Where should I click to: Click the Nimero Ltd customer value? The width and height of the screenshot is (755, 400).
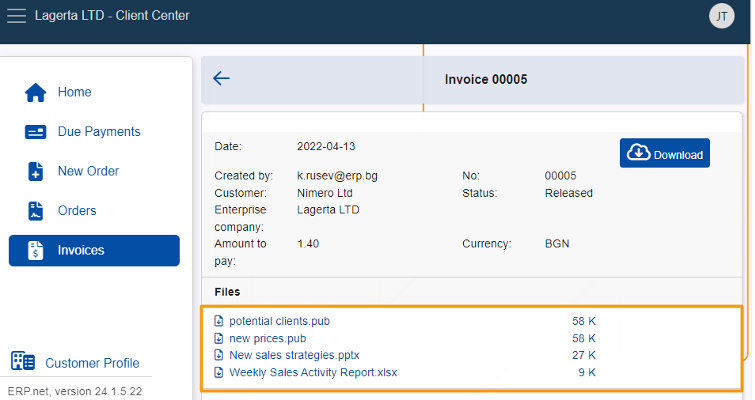[325, 193]
